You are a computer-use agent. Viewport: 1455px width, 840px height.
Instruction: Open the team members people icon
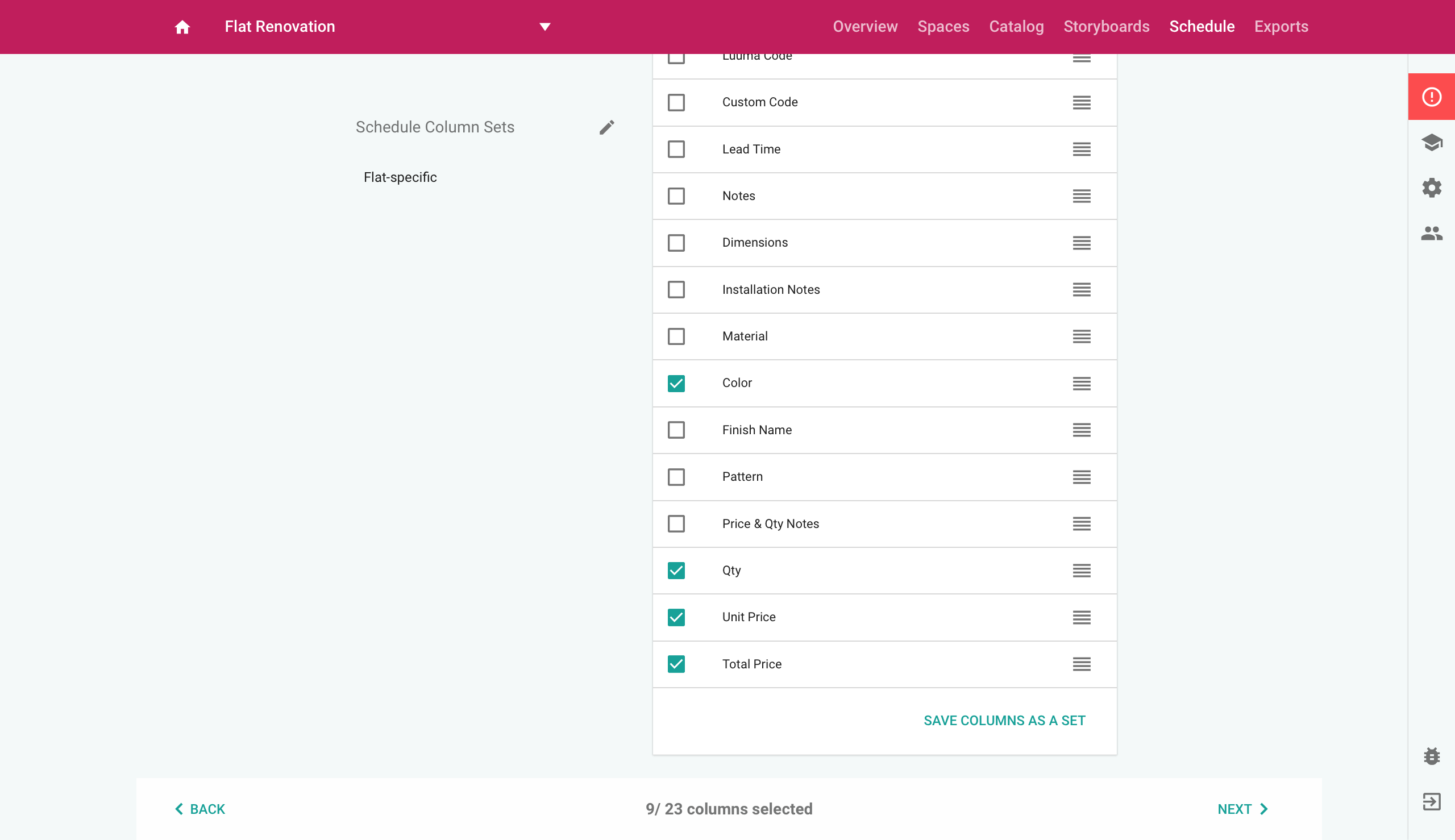click(x=1431, y=233)
